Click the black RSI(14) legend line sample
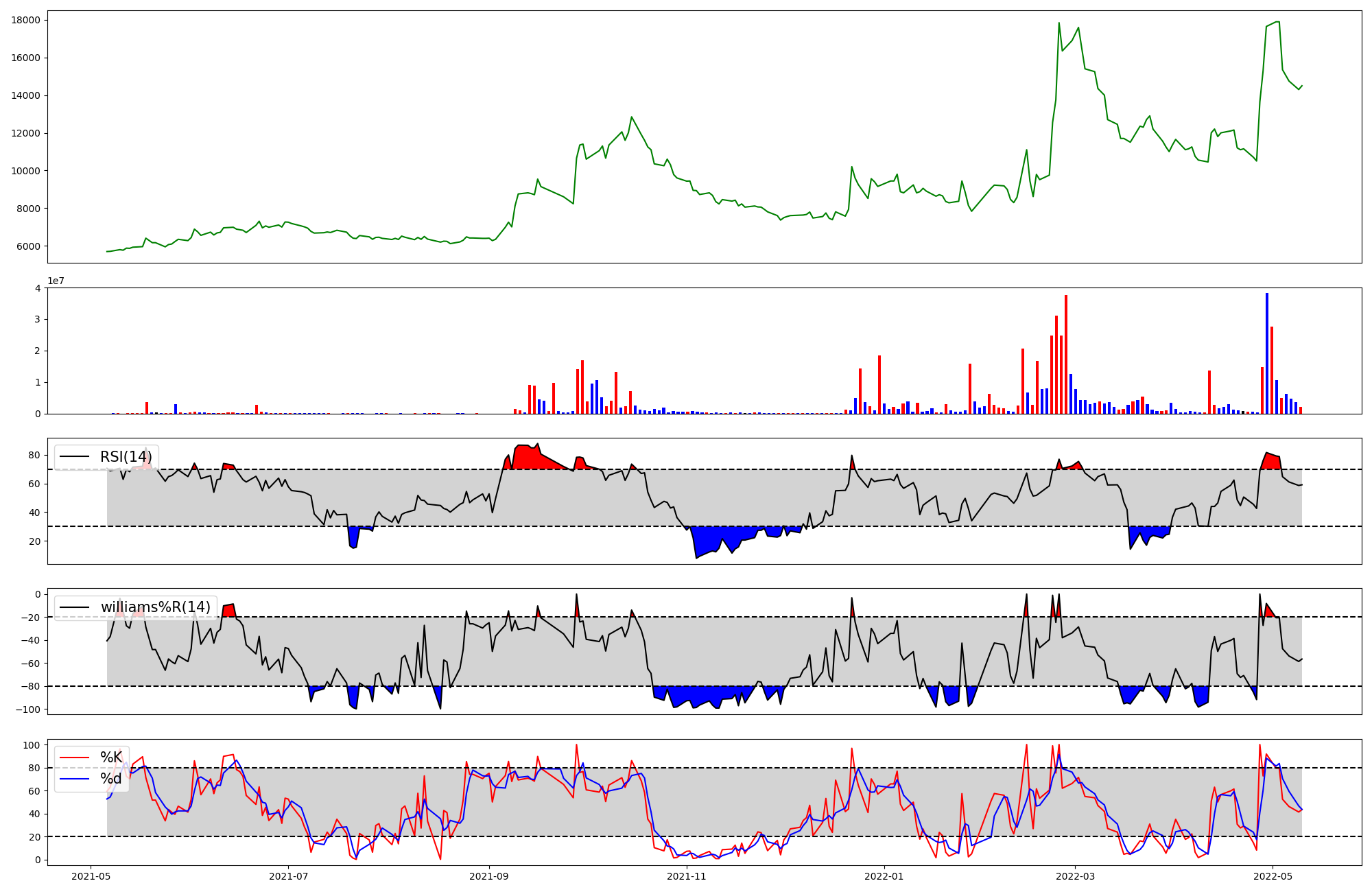 coord(75,457)
